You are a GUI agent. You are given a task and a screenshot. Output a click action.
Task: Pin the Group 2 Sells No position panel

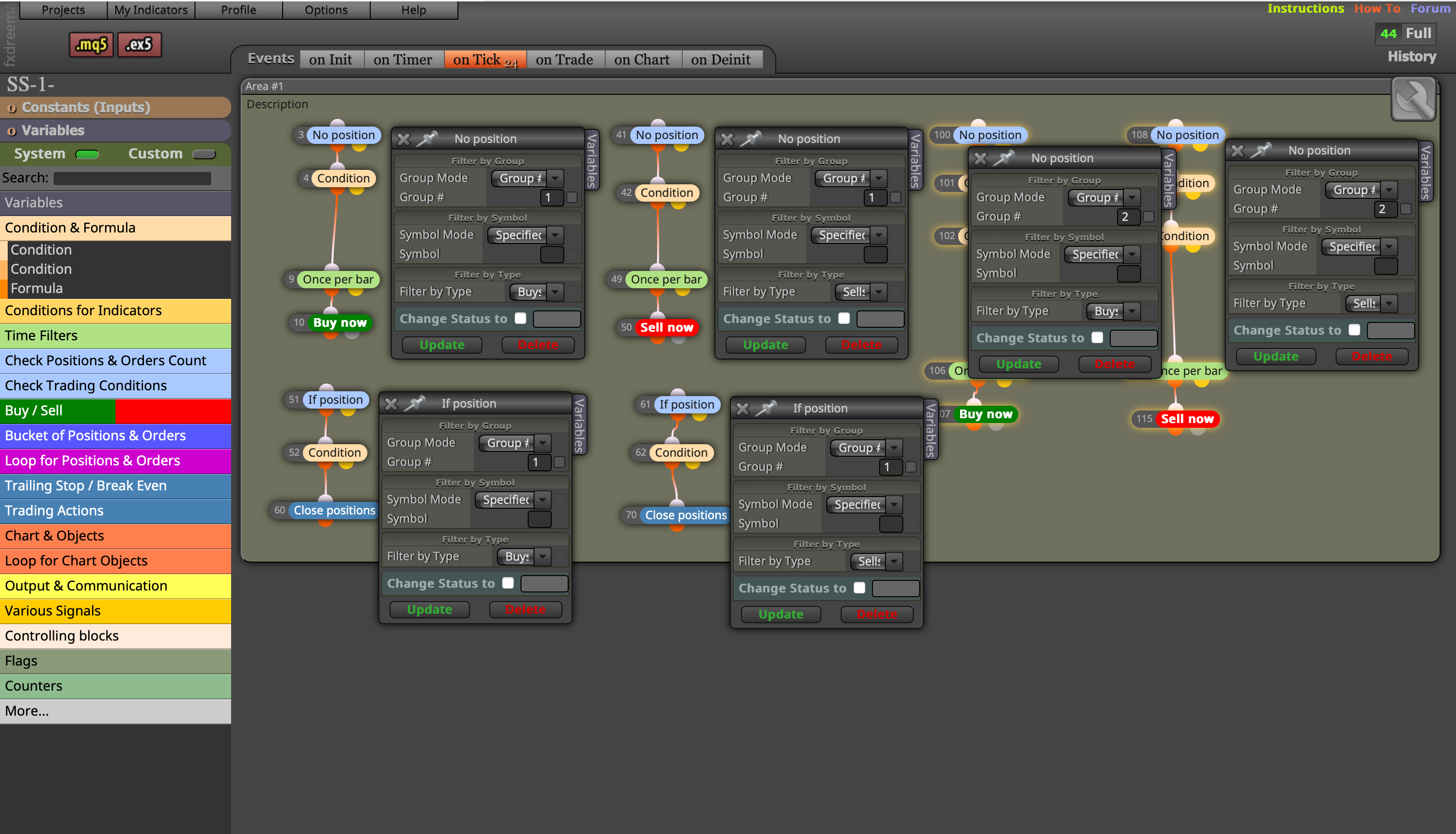coord(1262,150)
